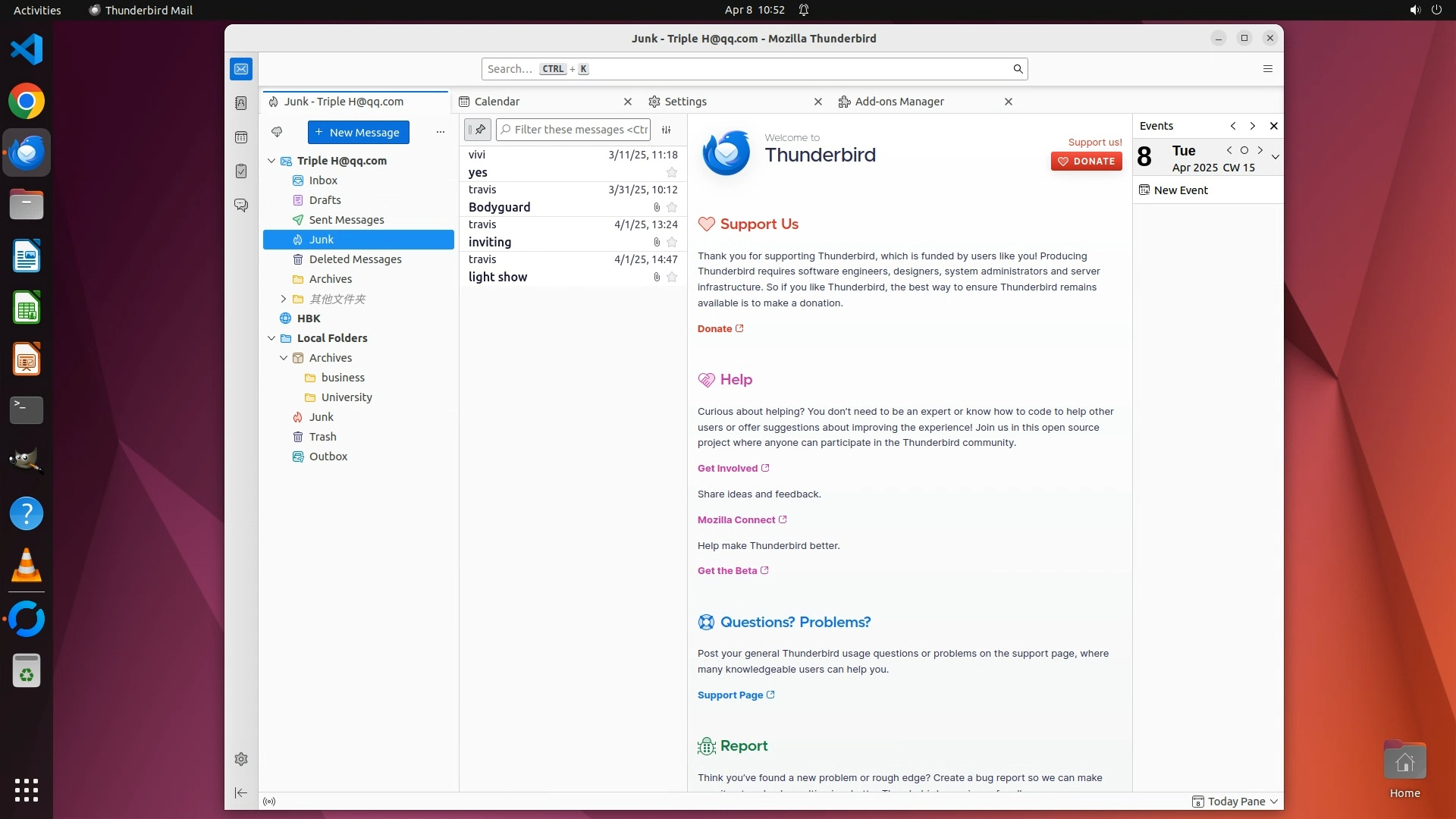Open the Chat space in the sidebar

[241, 206]
